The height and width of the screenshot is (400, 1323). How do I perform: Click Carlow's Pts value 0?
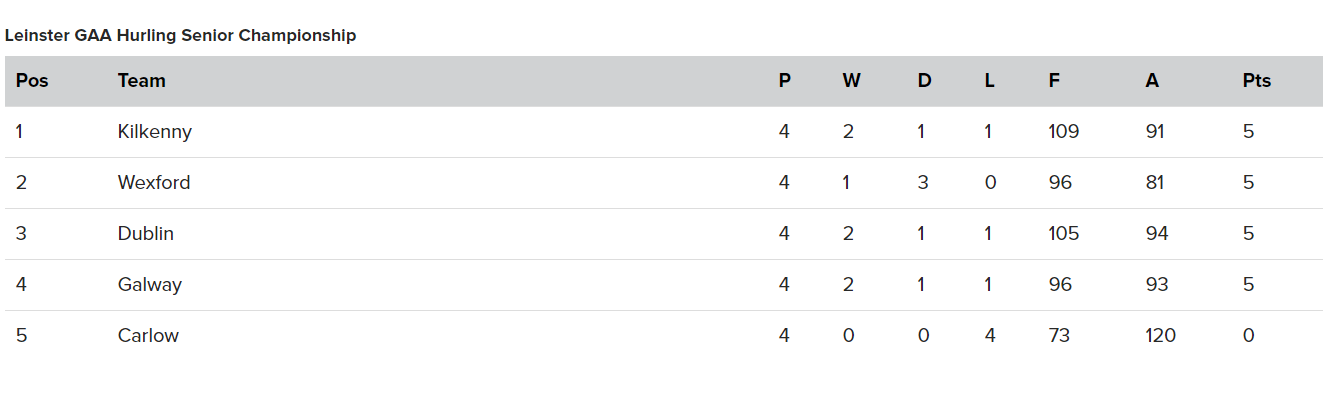(x=1248, y=335)
